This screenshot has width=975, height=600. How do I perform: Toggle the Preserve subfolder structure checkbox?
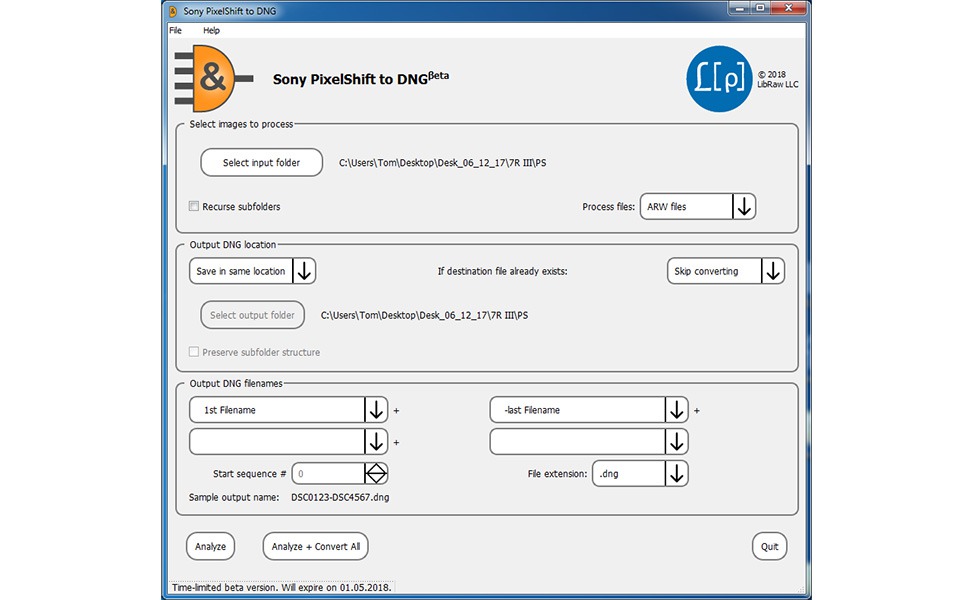(194, 352)
